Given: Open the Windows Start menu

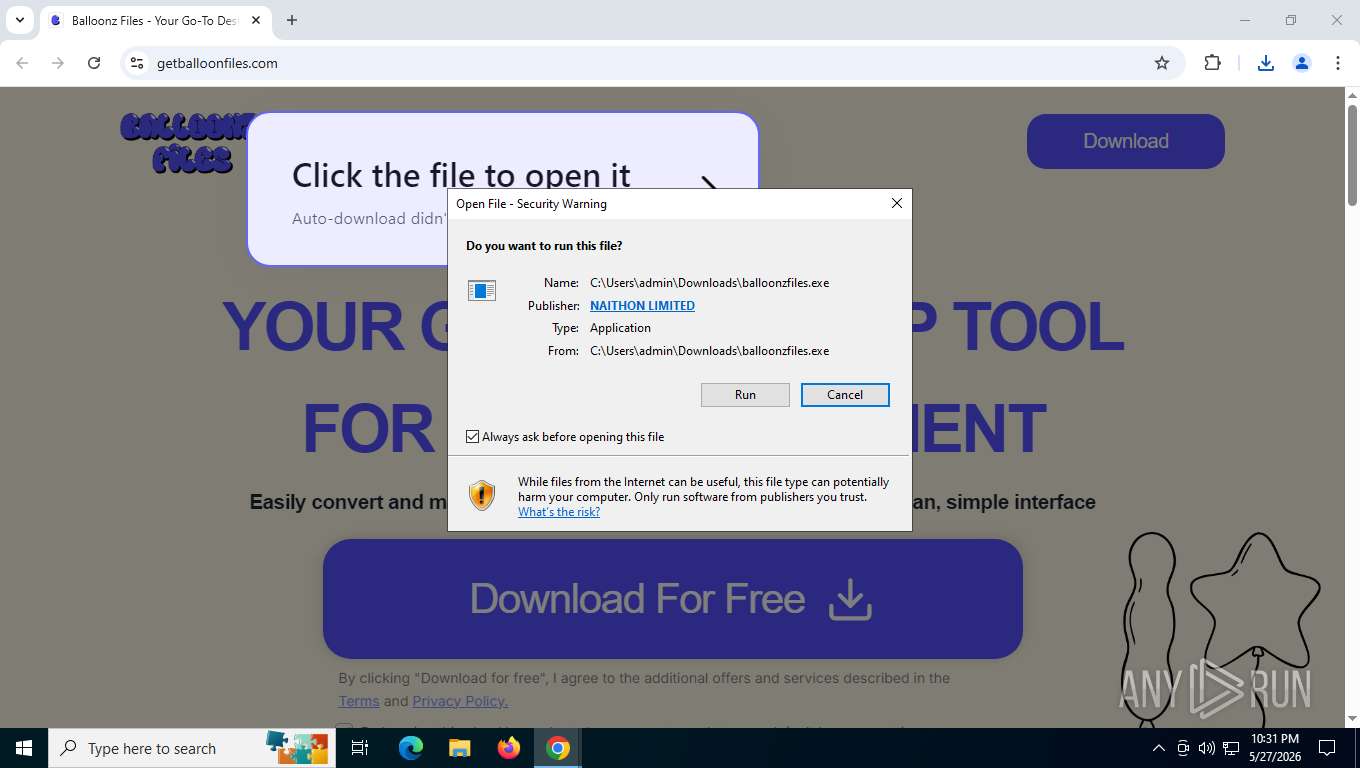Looking at the screenshot, I should [x=24, y=748].
